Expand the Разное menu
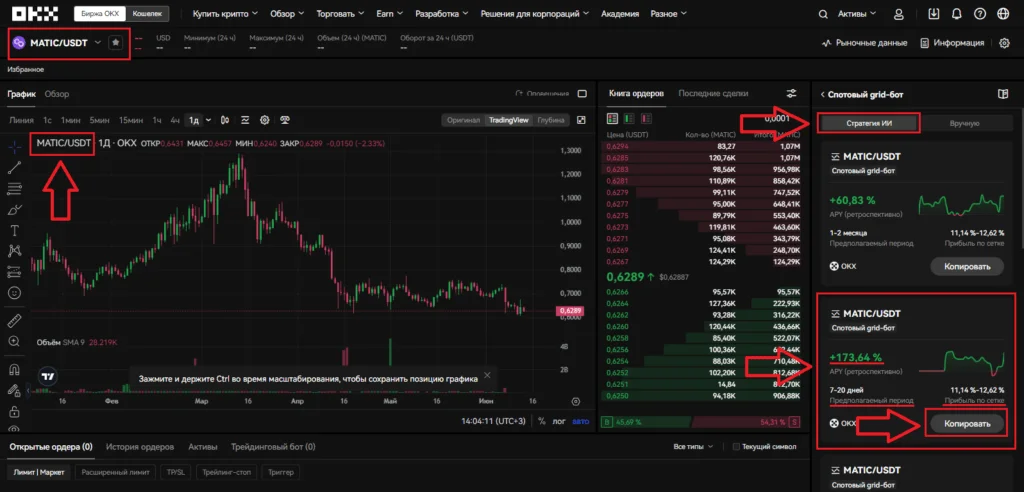Viewport: 1024px width, 492px height. pos(668,13)
